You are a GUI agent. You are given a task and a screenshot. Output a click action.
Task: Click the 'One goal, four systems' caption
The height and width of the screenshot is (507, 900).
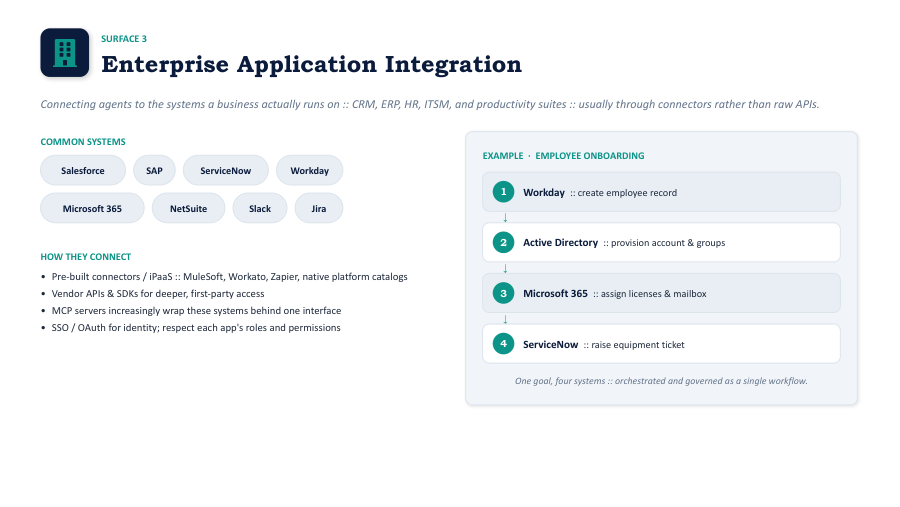click(x=661, y=381)
